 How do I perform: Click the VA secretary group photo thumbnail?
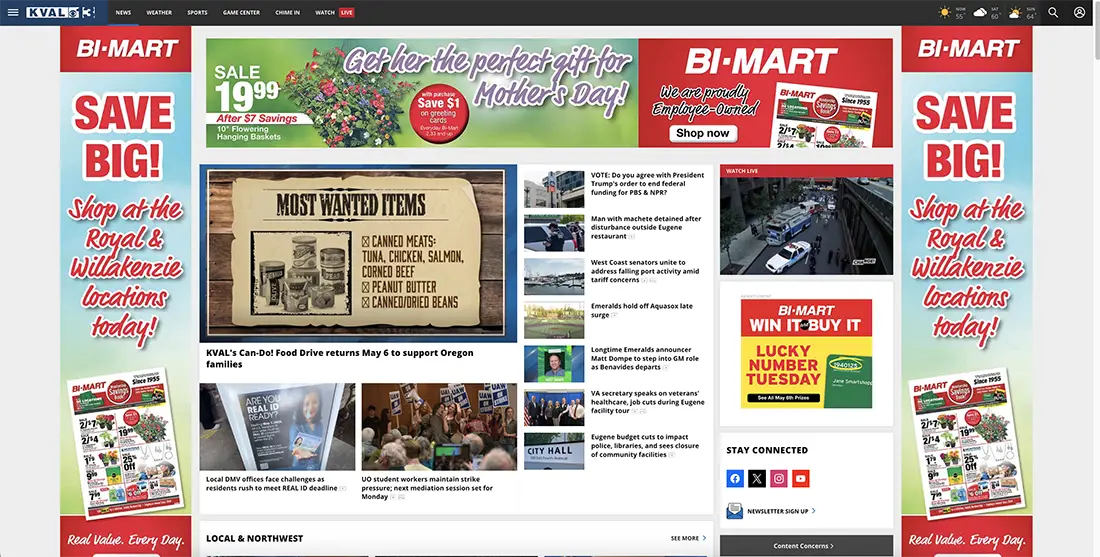(554, 408)
